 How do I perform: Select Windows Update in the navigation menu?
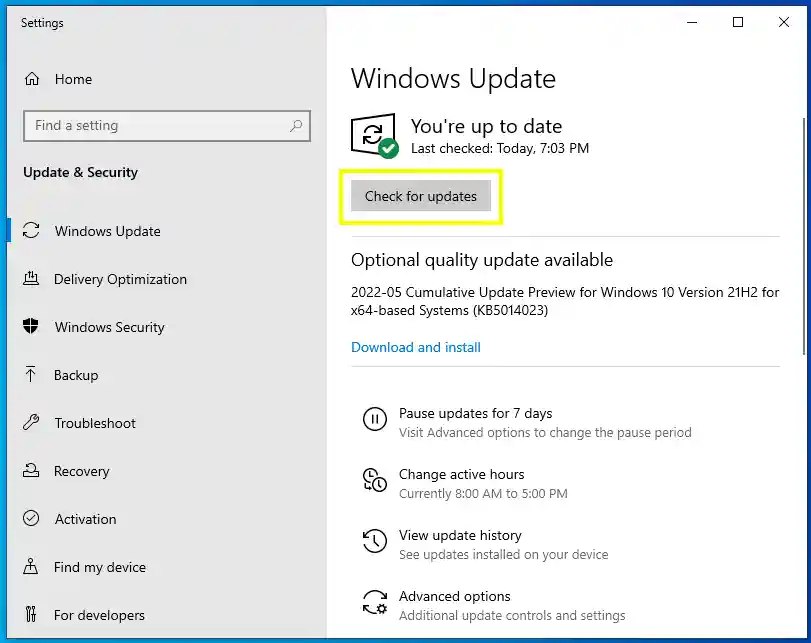[x=108, y=231]
